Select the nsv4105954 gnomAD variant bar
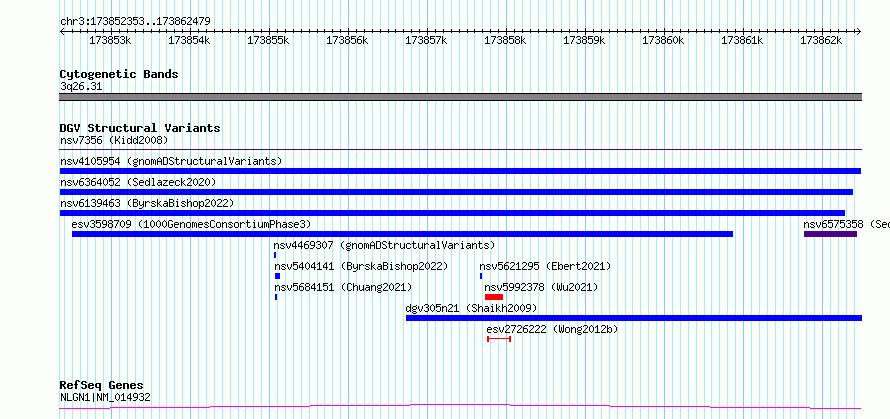Screen dimensions: 890x419 (x=460, y=171)
